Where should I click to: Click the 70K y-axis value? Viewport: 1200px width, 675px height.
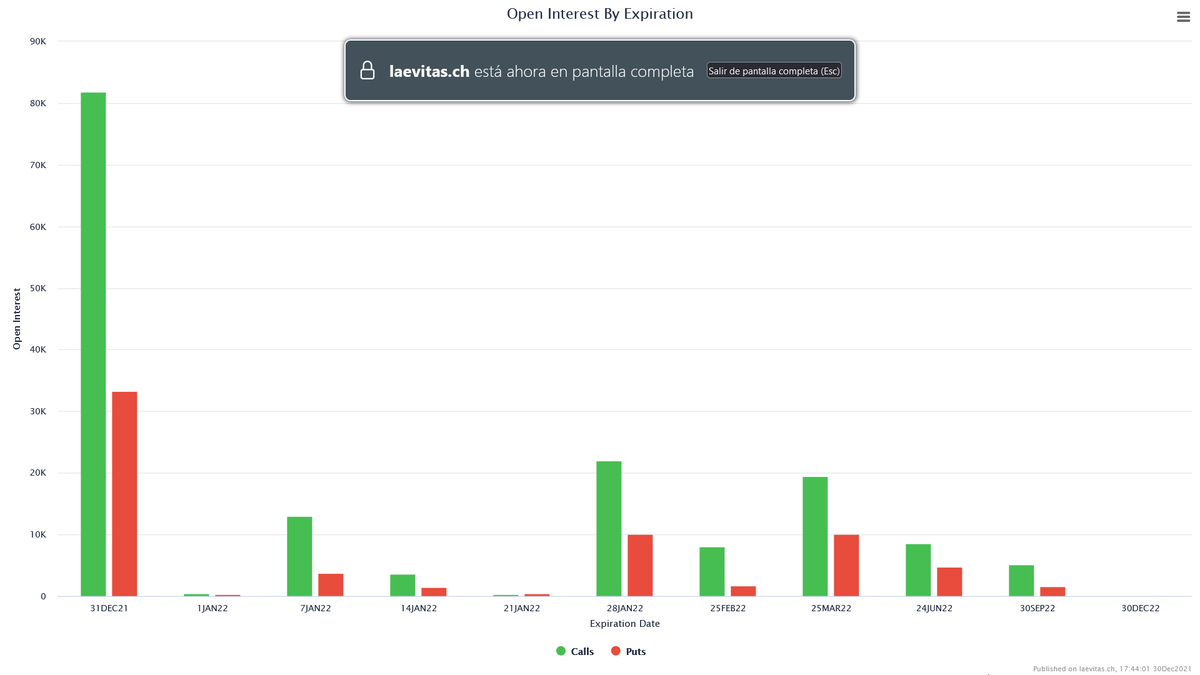[x=38, y=165]
